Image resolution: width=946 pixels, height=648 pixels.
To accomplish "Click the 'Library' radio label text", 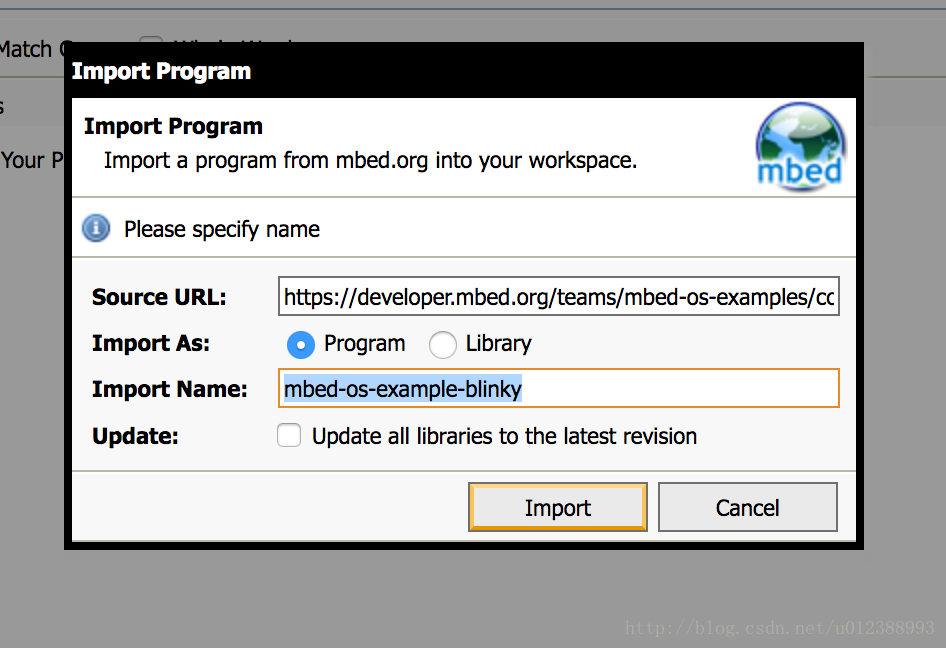I will pos(498,343).
